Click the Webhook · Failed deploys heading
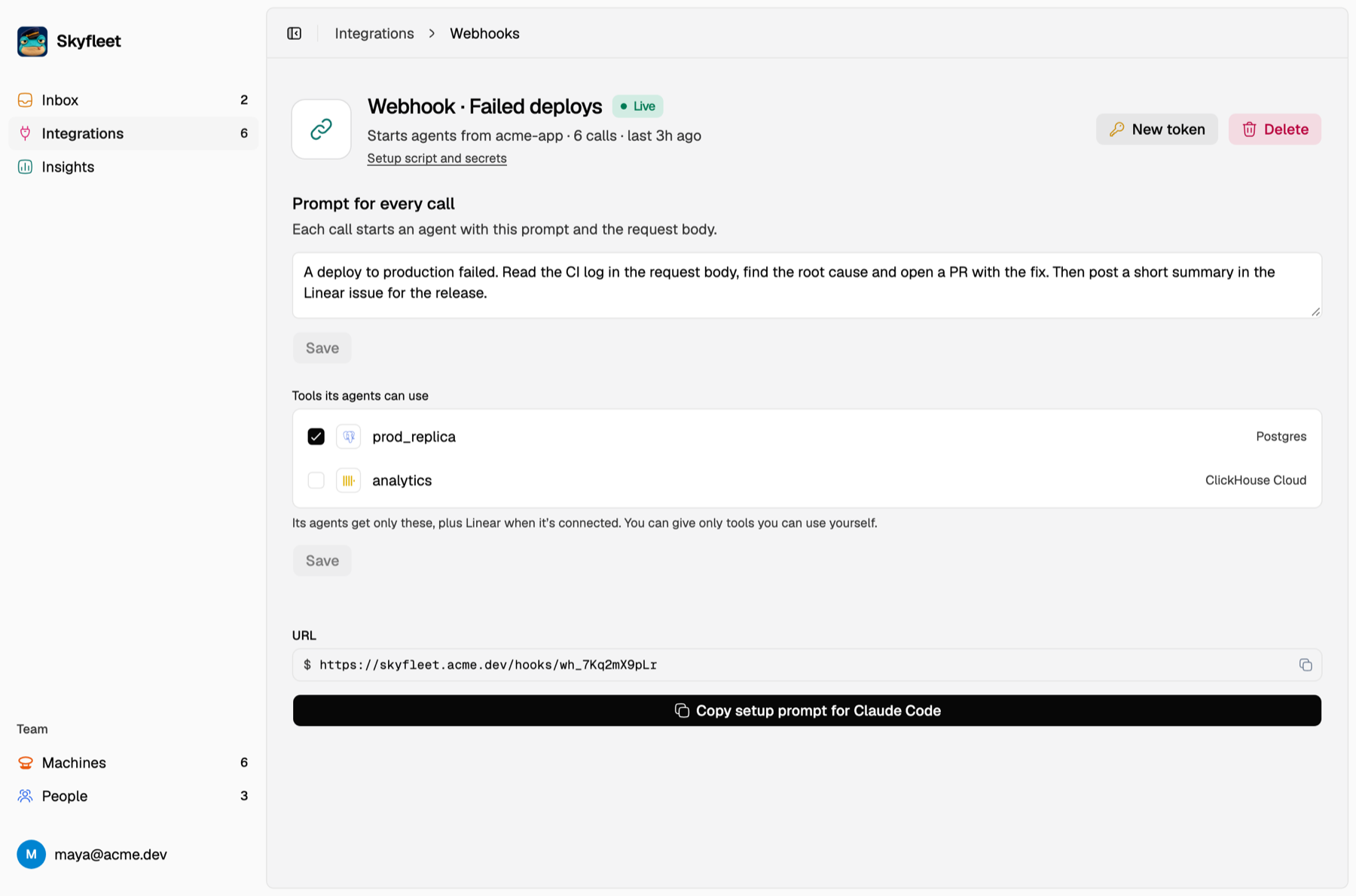 pos(484,106)
